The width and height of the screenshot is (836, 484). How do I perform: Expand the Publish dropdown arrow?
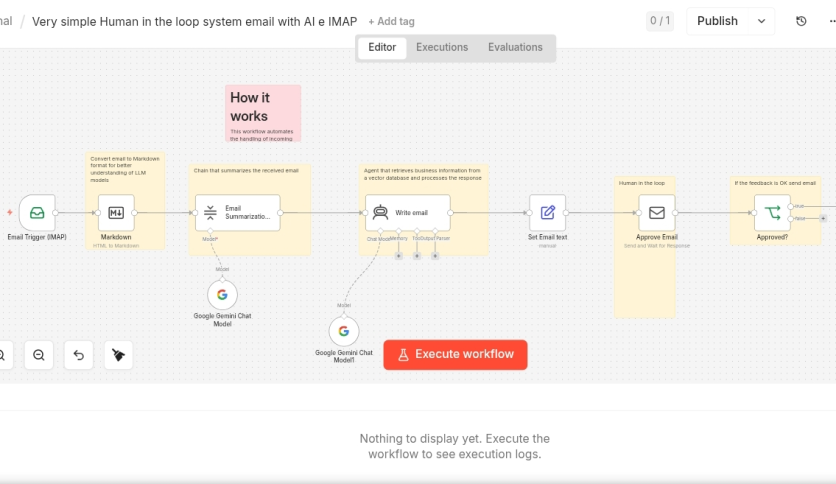point(761,21)
